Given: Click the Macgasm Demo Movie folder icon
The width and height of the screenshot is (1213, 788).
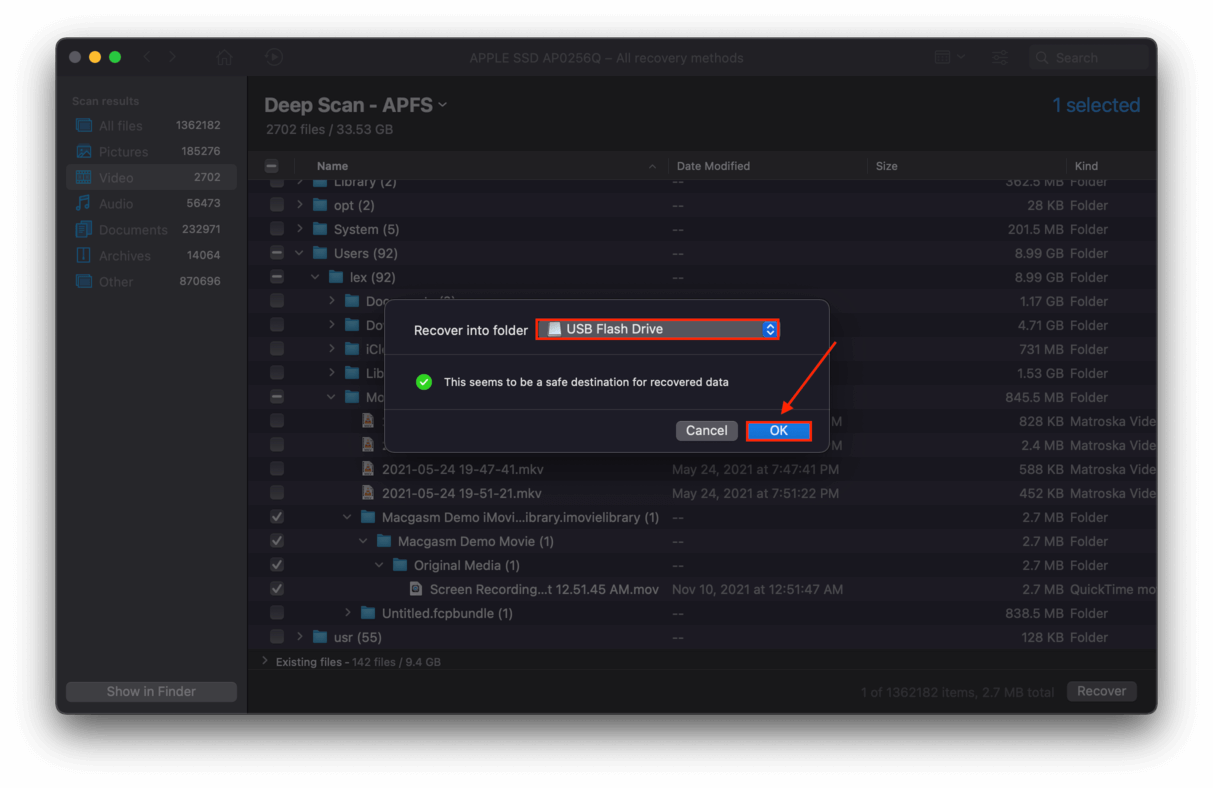Looking at the screenshot, I should pos(384,541).
